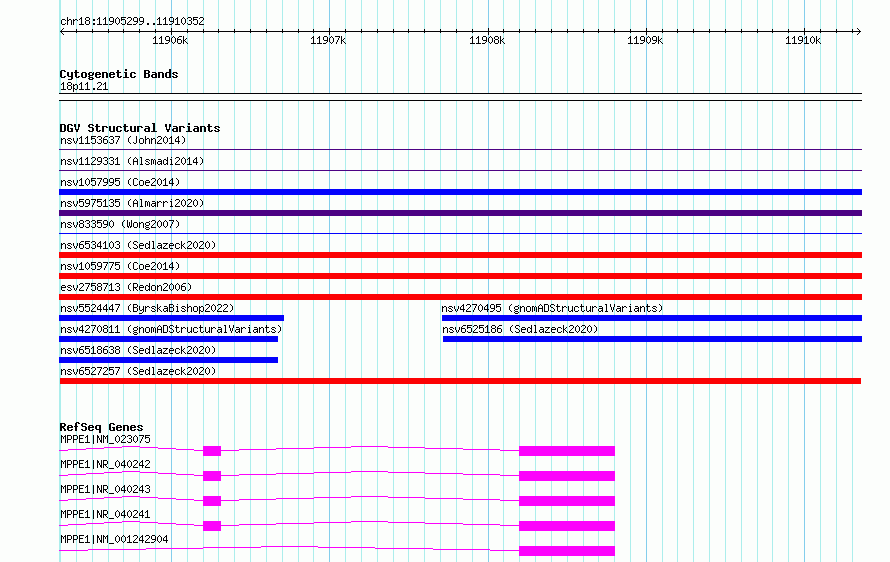The height and width of the screenshot is (562, 890).
Task: Click the small exon of MPPE1|NR_040242
Action: coord(212,476)
